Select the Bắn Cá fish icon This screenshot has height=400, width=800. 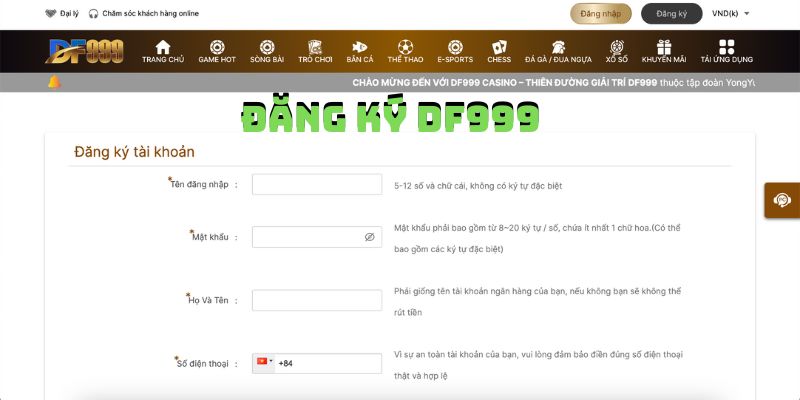360,47
